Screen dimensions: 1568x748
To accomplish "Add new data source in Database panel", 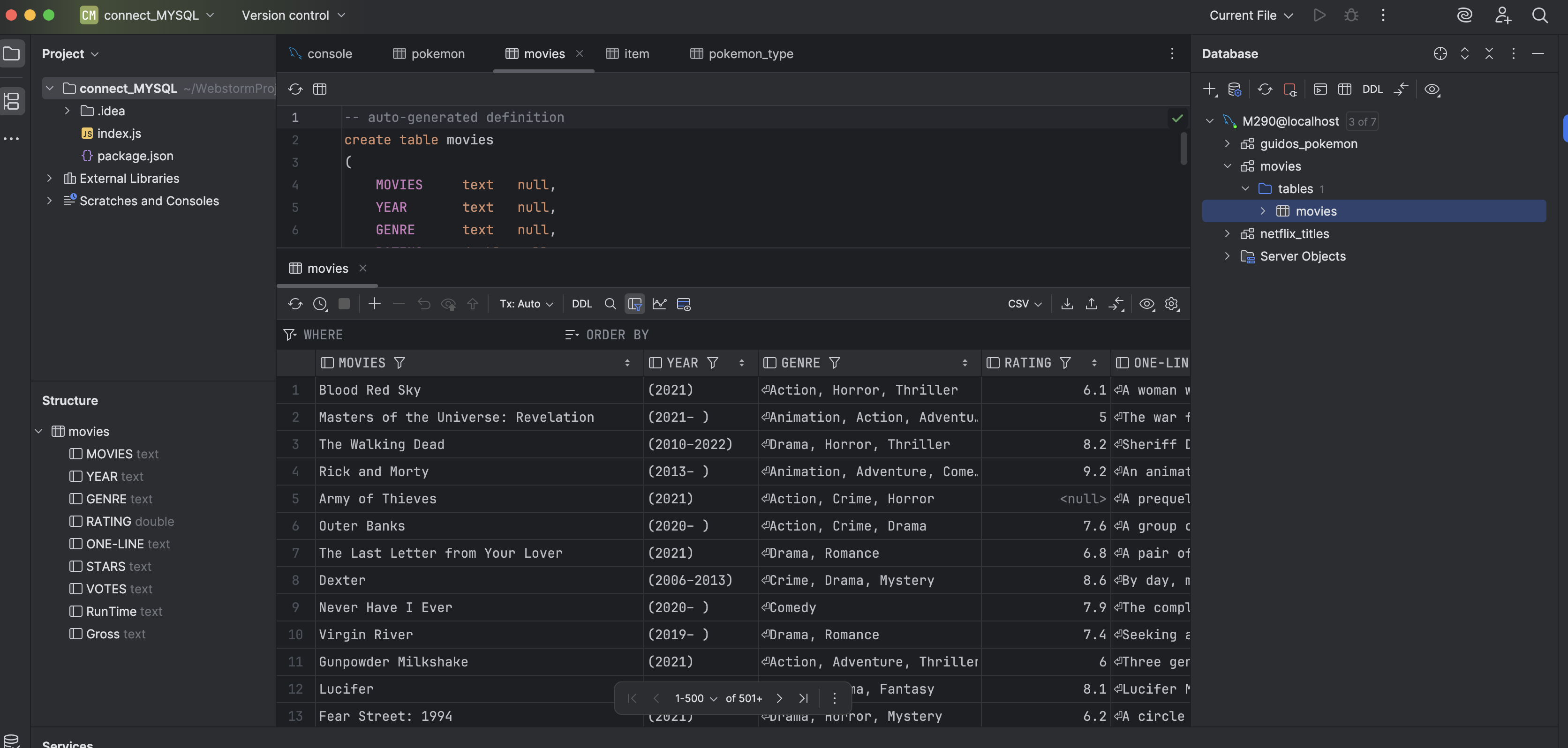I will (1210, 89).
